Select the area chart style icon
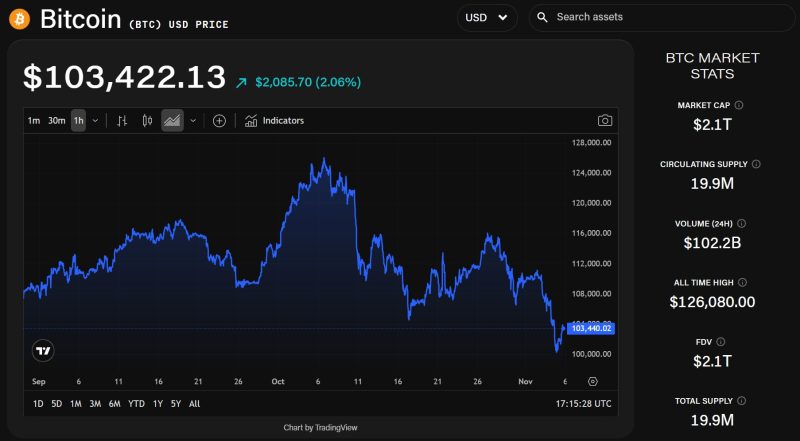 pyautogui.click(x=172, y=121)
